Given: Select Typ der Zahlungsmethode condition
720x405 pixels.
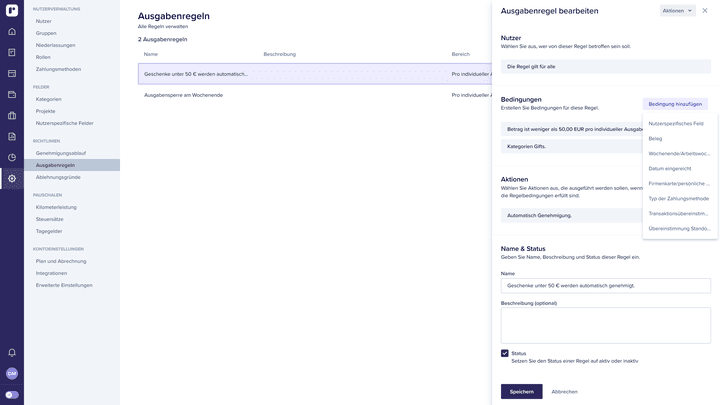Looking at the screenshot, I should tap(680, 199).
